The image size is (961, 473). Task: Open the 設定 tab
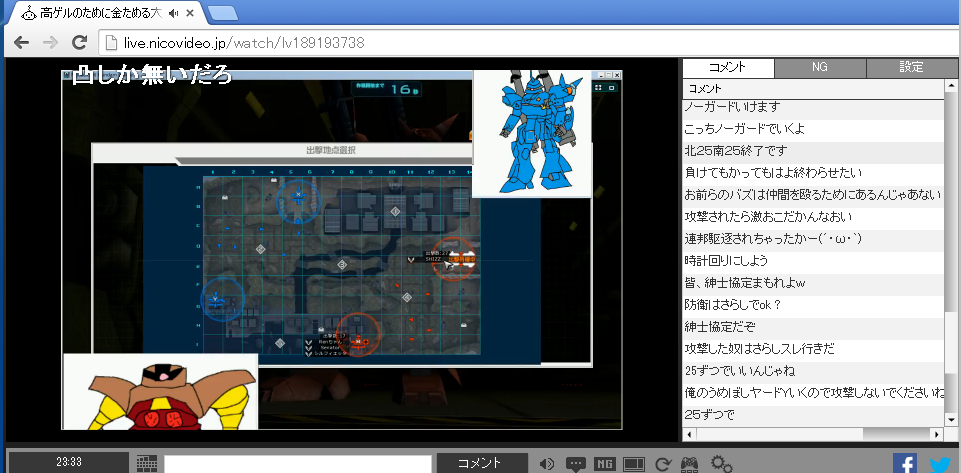pyautogui.click(x=911, y=67)
